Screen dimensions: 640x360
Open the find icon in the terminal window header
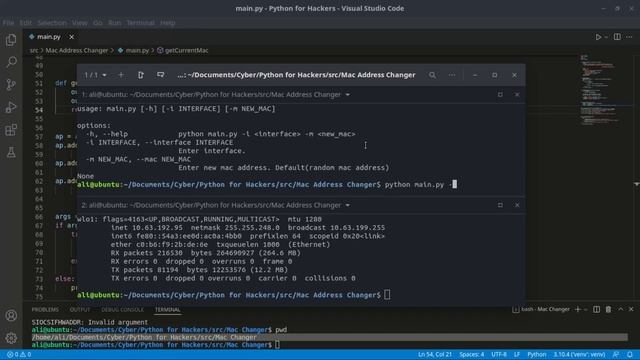pyautogui.click(x=432, y=75)
